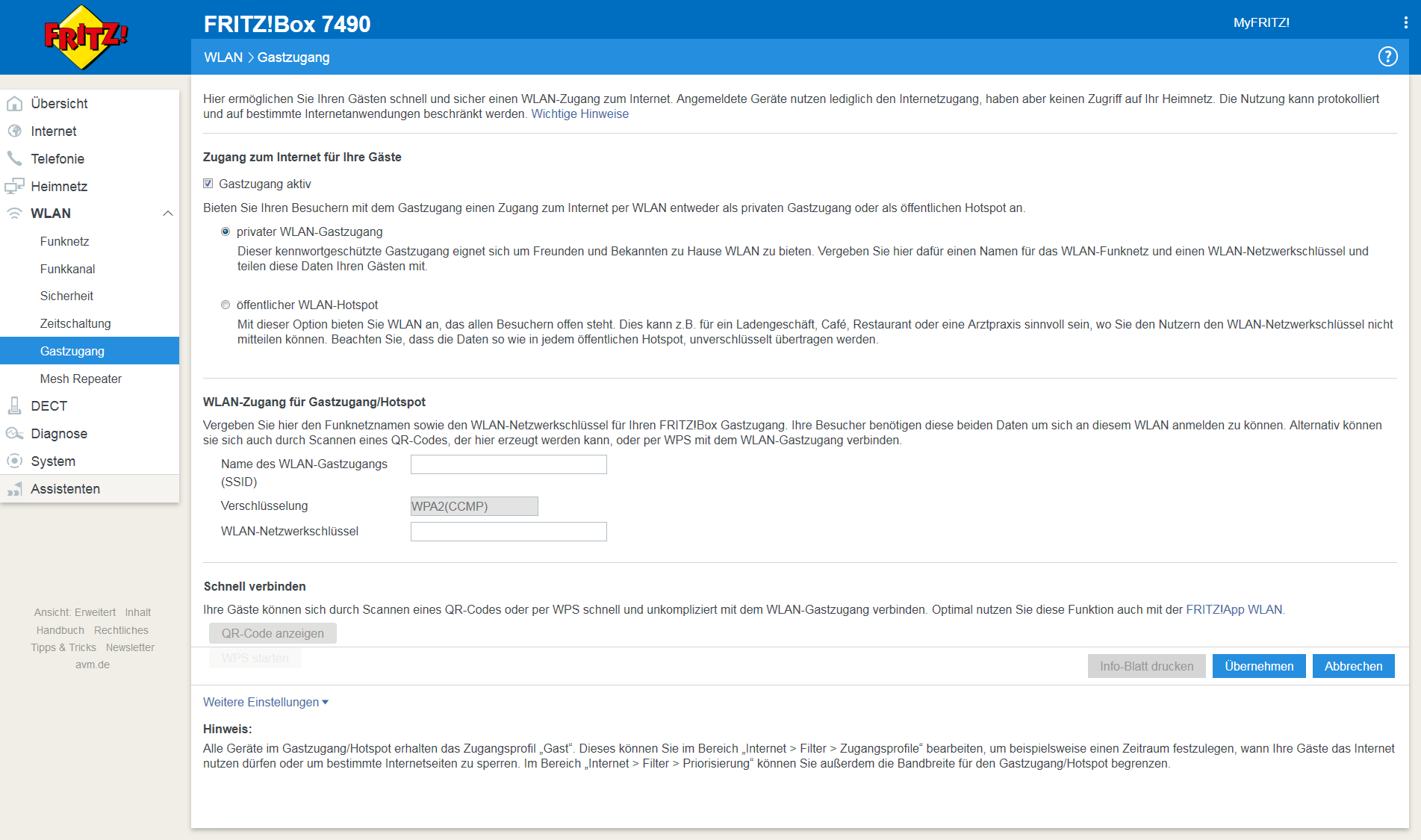Focus the WLAN-Netzwerkschlüssel input field
This screenshot has height=840, width=1421.
[x=509, y=532]
